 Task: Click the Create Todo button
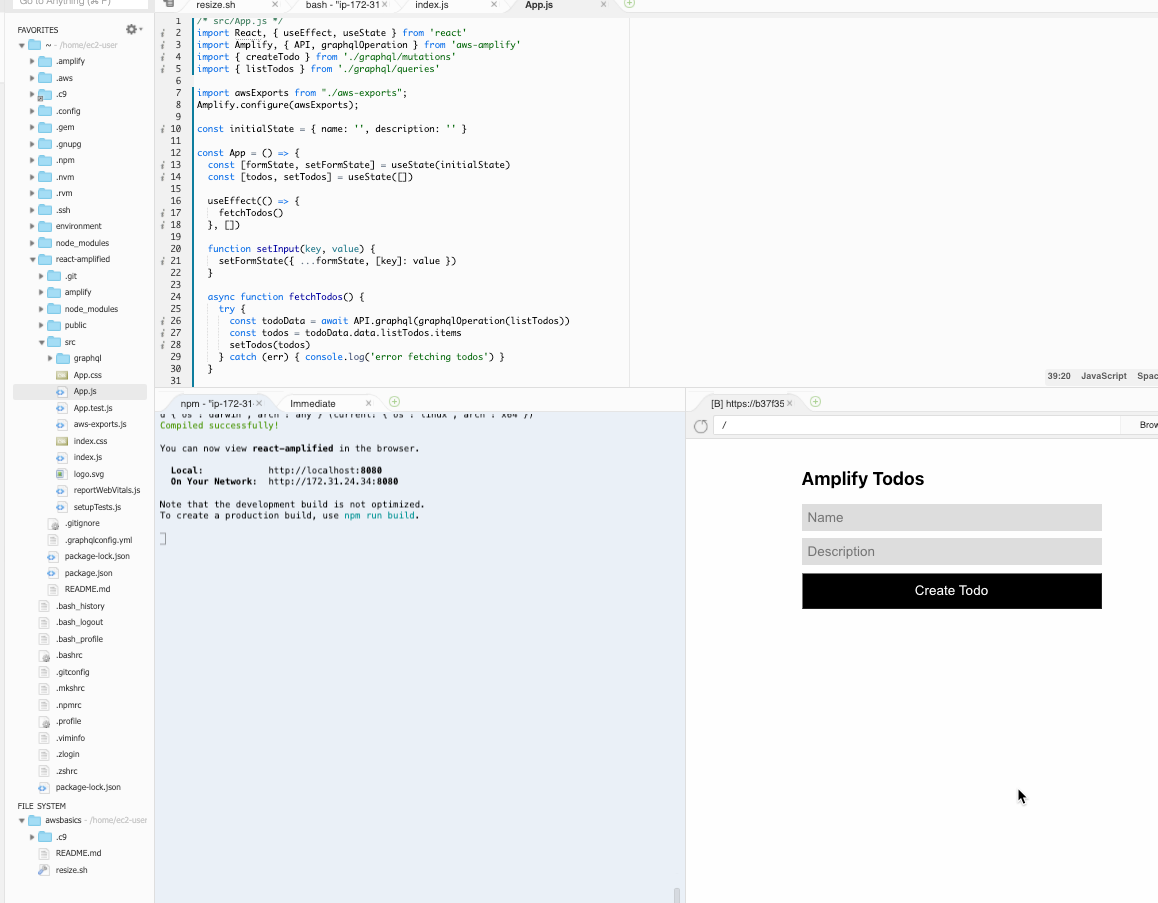pyautogui.click(x=951, y=591)
